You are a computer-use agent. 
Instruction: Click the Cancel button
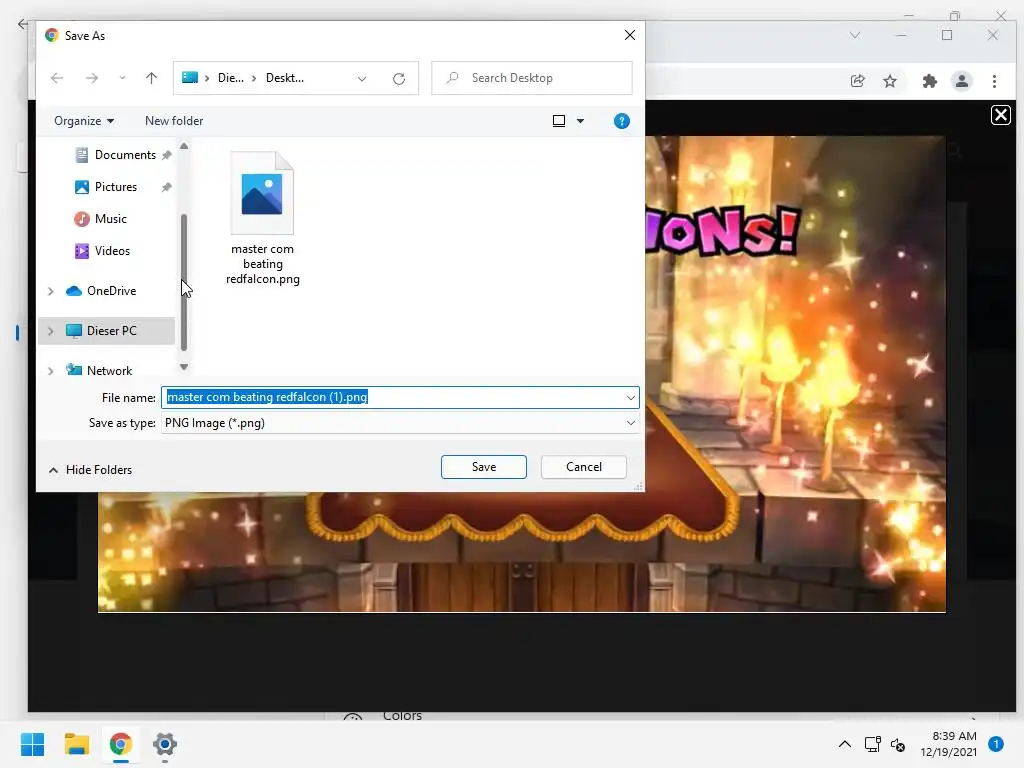click(x=584, y=467)
